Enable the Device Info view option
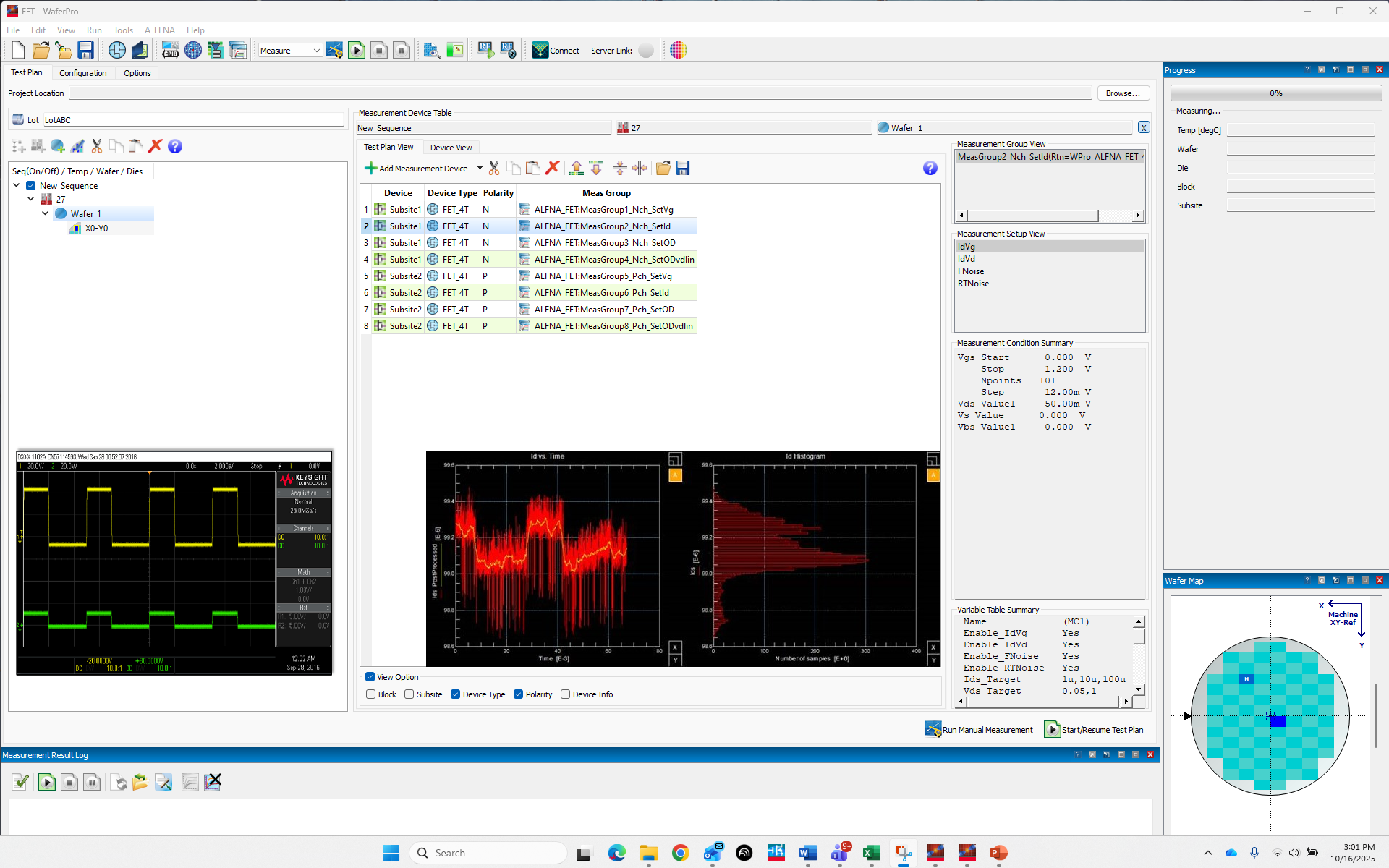 (x=566, y=694)
